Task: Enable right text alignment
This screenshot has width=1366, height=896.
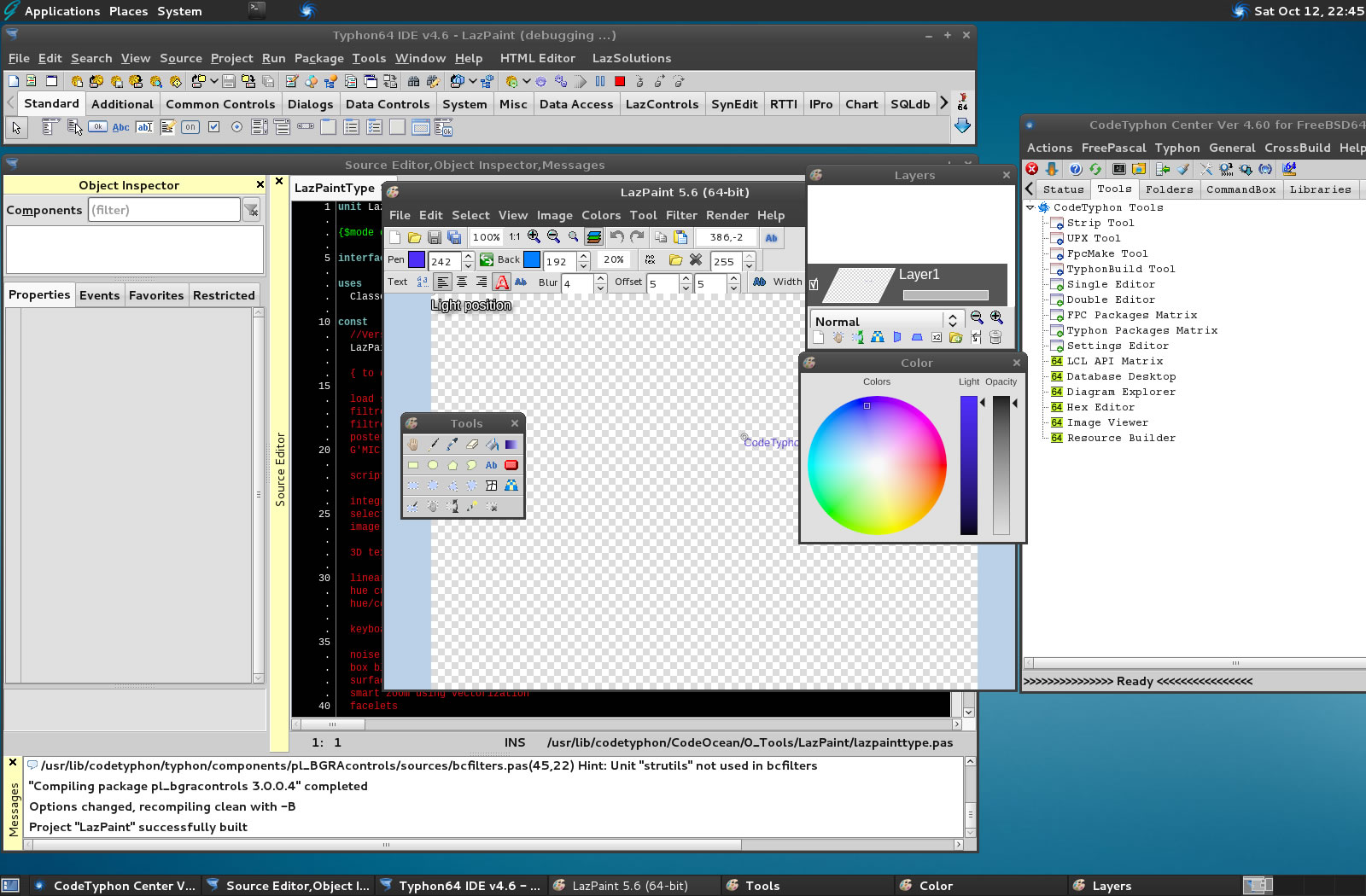Action: click(482, 282)
